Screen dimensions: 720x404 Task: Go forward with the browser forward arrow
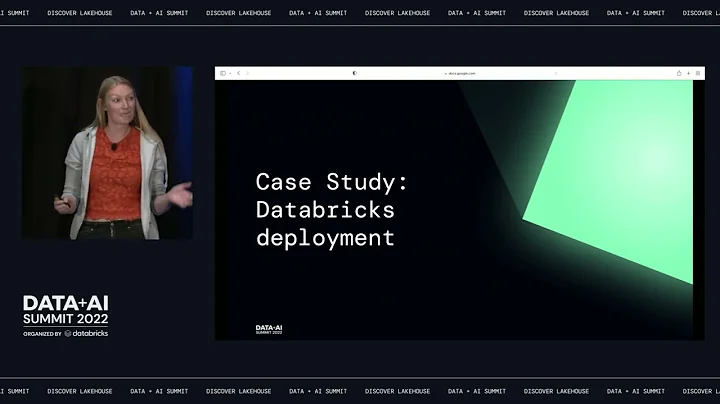tap(247, 73)
